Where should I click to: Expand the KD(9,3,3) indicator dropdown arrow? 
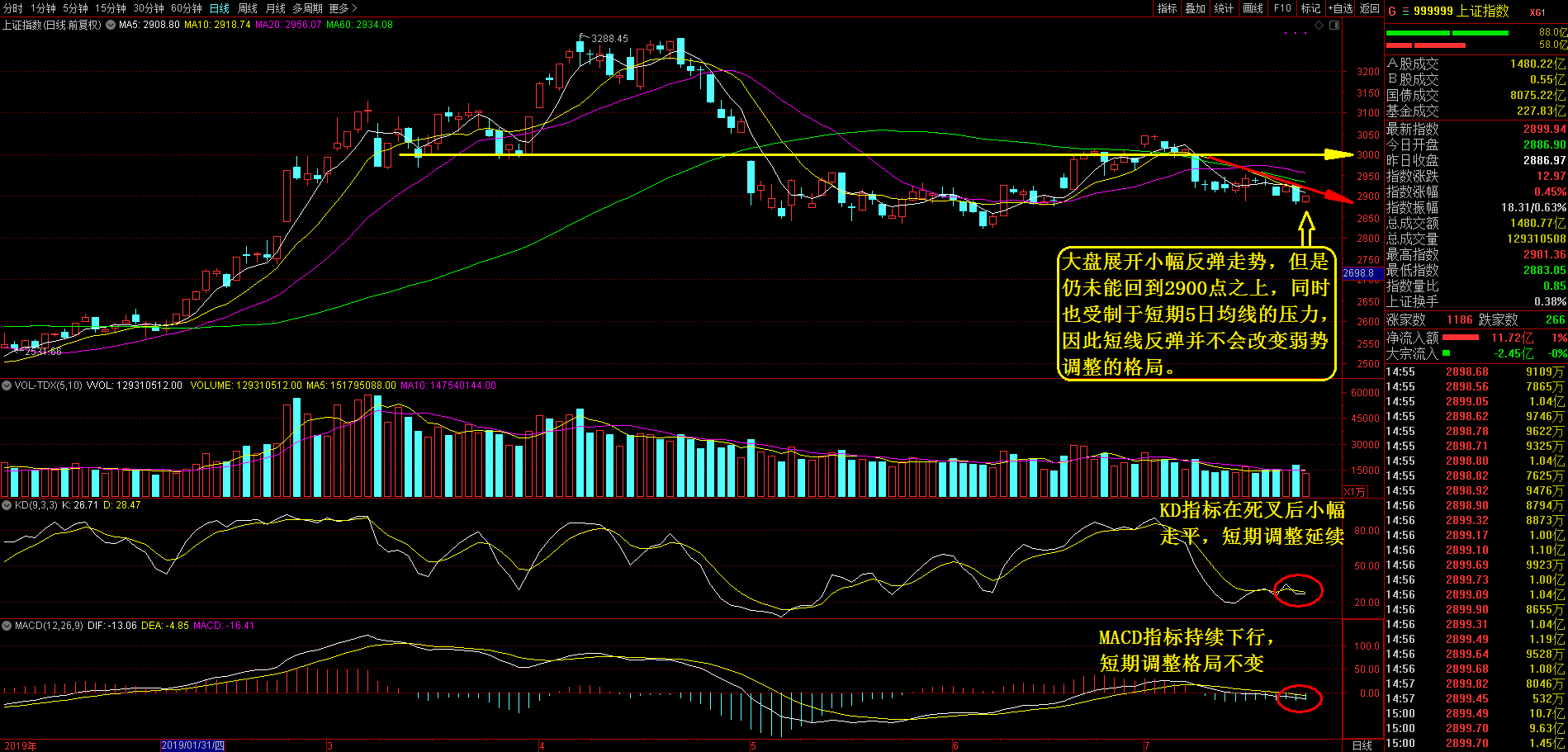coord(7,505)
